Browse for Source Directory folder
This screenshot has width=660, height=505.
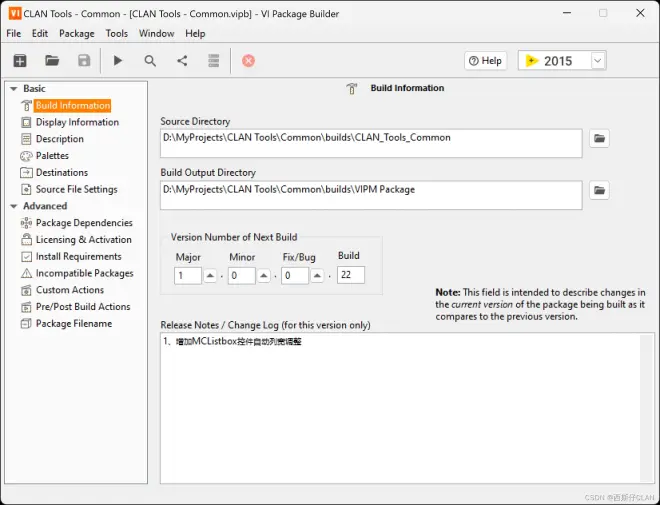pos(599,138)
